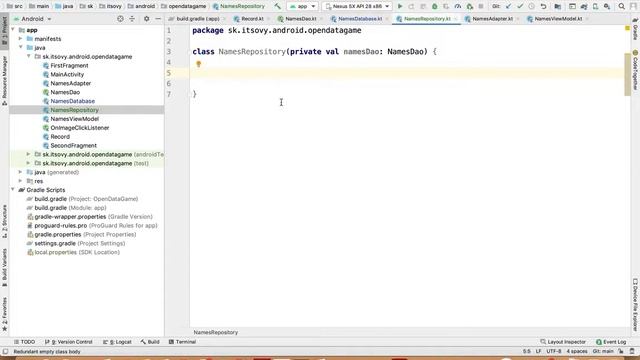
Task: Switch to the NamesDatabase.kt tab
Action: coord(360,19)
